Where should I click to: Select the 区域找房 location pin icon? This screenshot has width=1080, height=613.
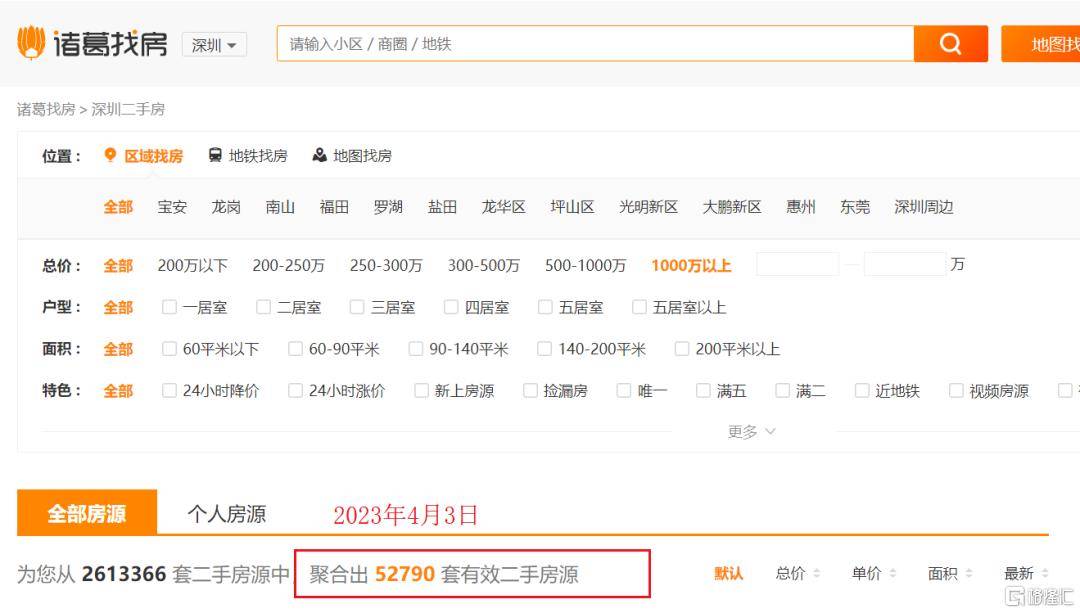point(111,155)
